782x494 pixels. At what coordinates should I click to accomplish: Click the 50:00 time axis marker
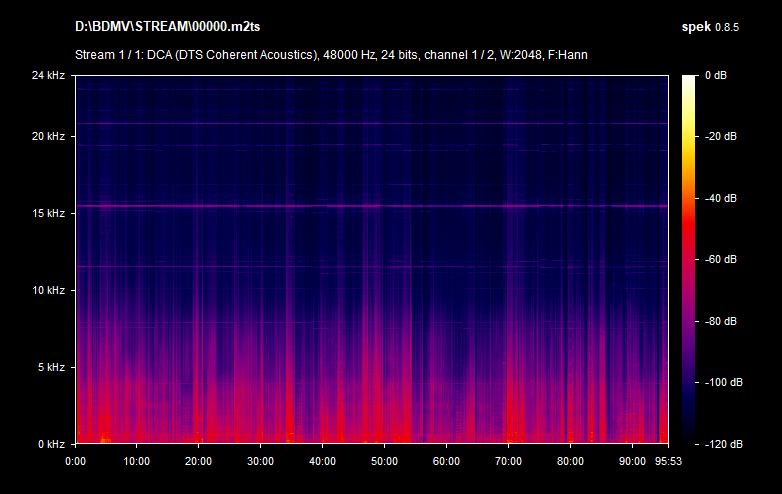384,461
